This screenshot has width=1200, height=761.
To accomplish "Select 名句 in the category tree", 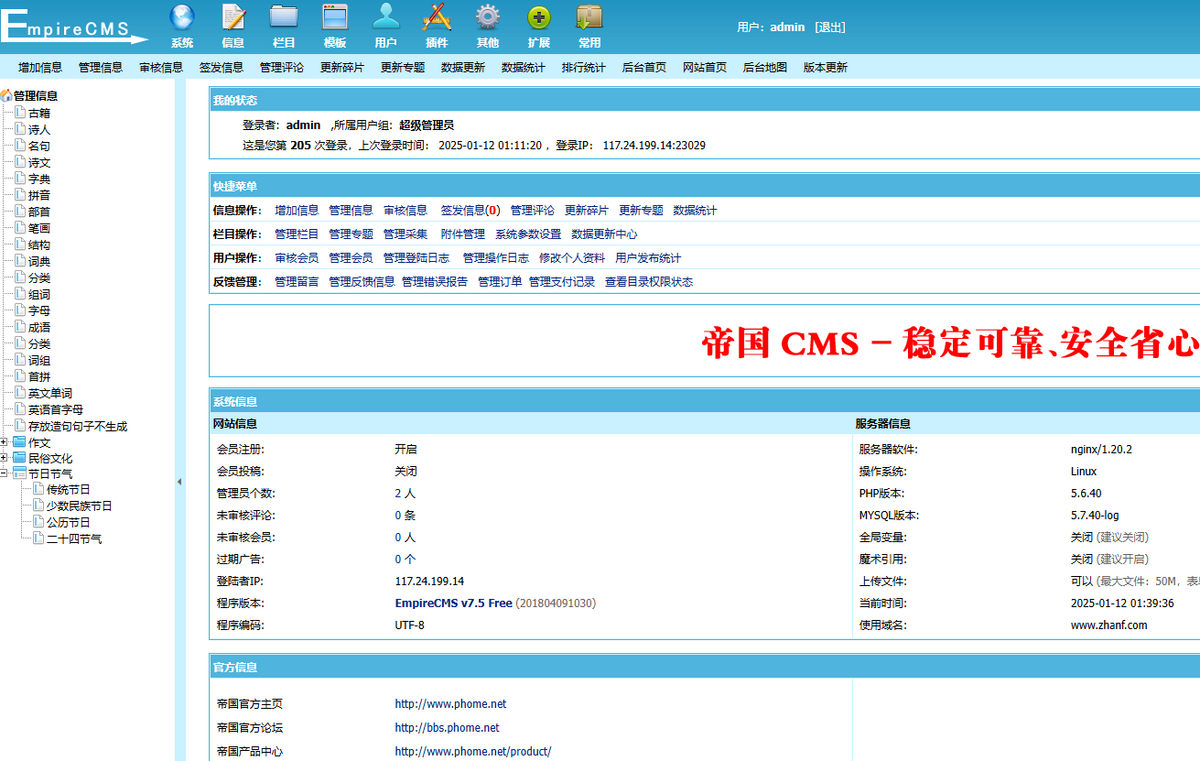I will click(x=39, y=146).
